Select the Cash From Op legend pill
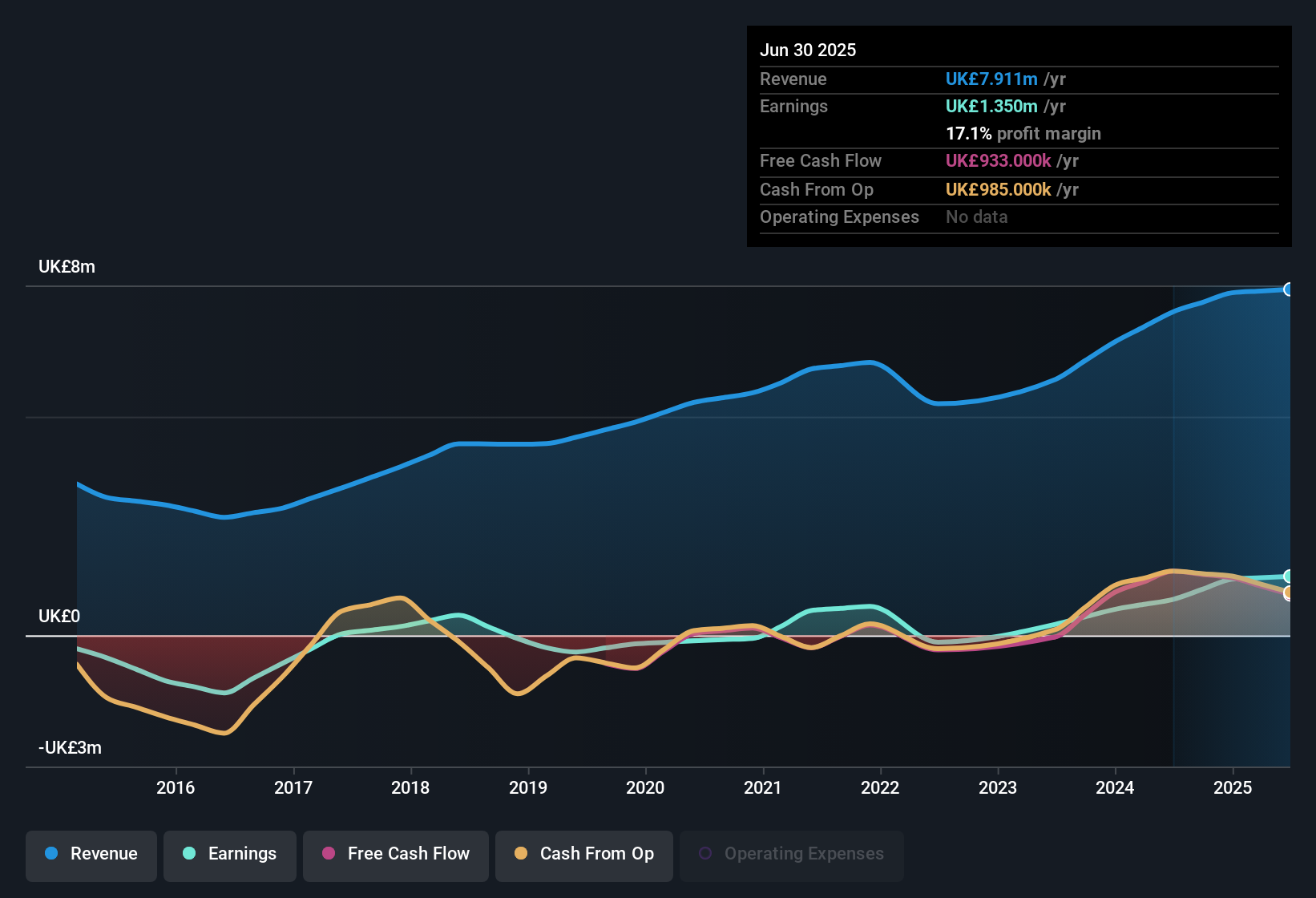Viewport: 1316px width, 898px height. (x=583, y=855)
